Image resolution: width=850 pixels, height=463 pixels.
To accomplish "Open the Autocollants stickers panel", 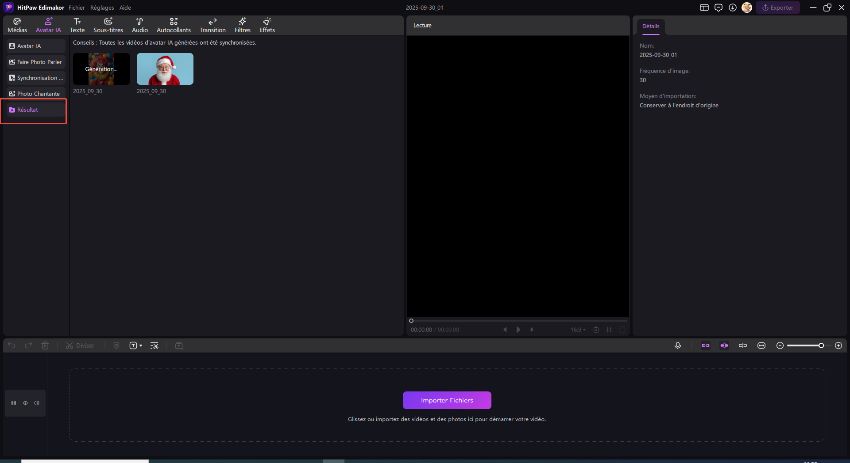I will point(173,25).
